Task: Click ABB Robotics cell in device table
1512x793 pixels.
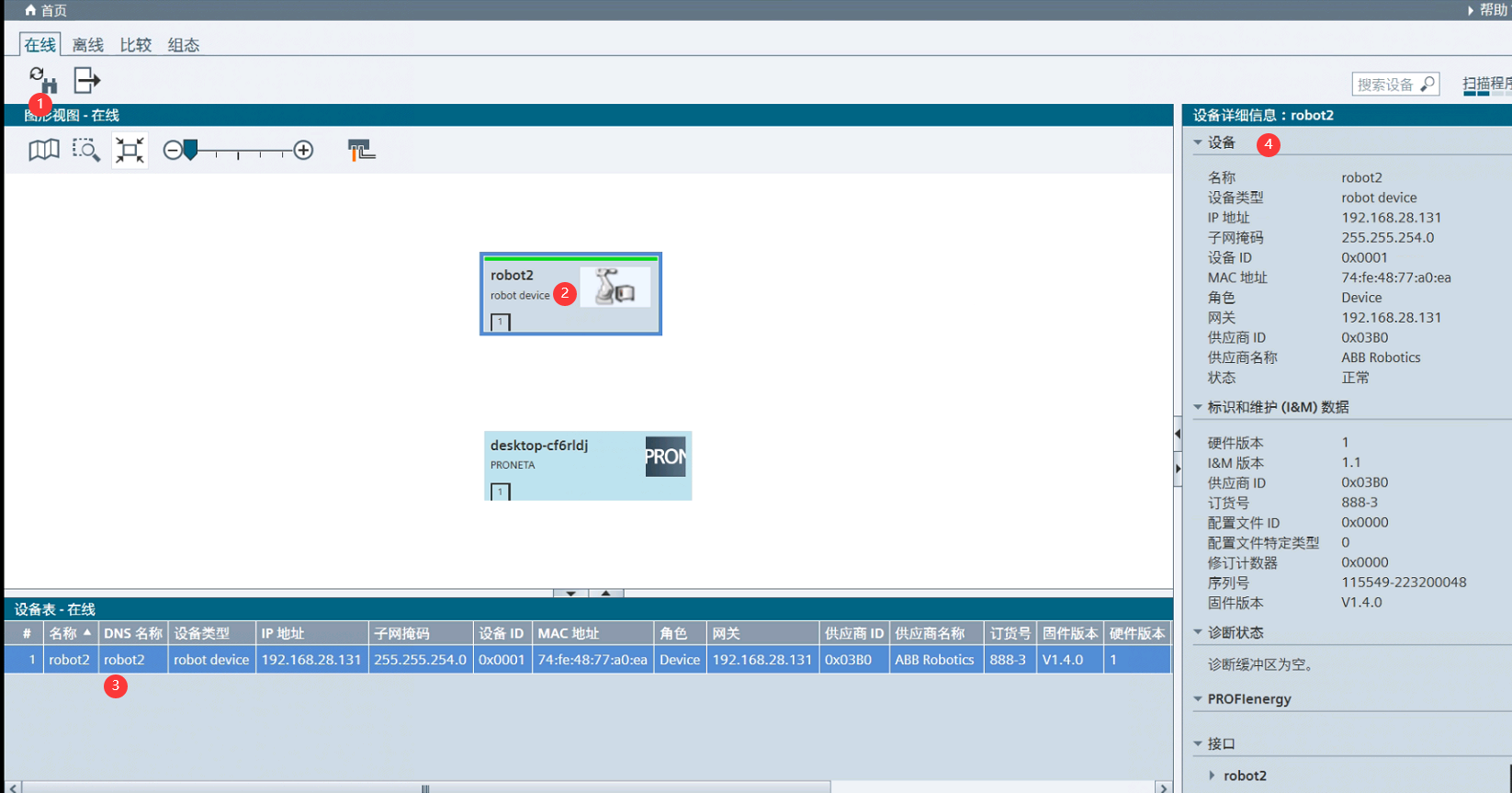Action: point(936,660)
